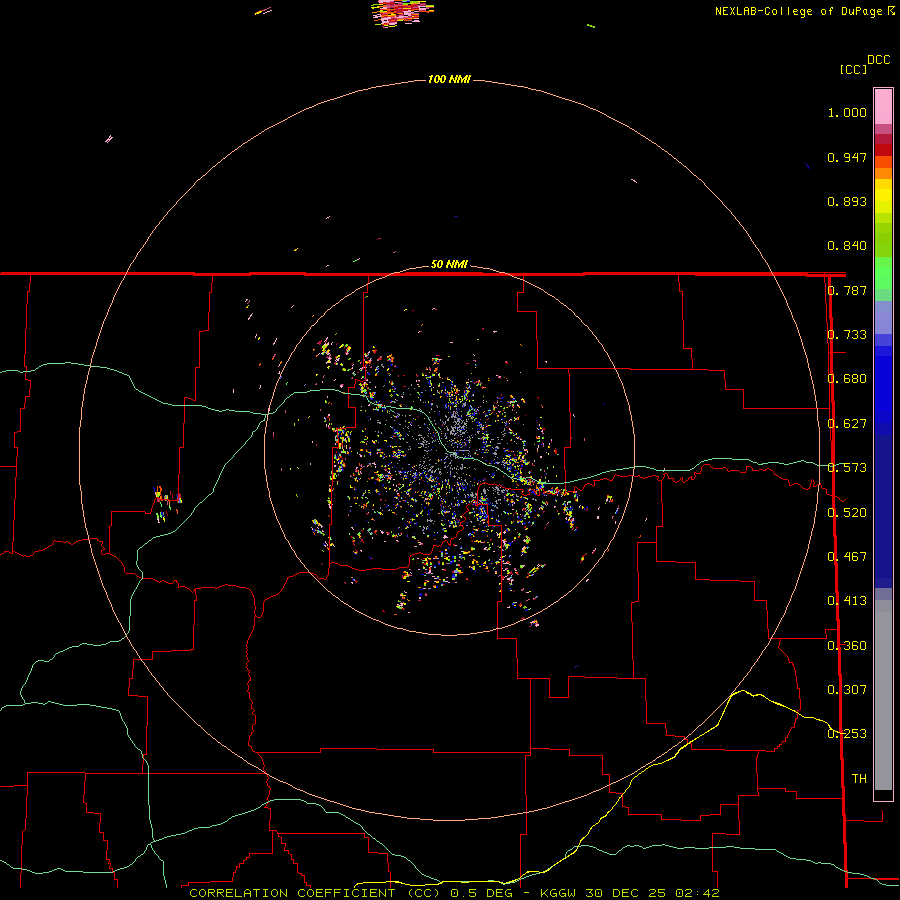
Task: Click the DCC product label above legend
Action: [x=878, y=60]
